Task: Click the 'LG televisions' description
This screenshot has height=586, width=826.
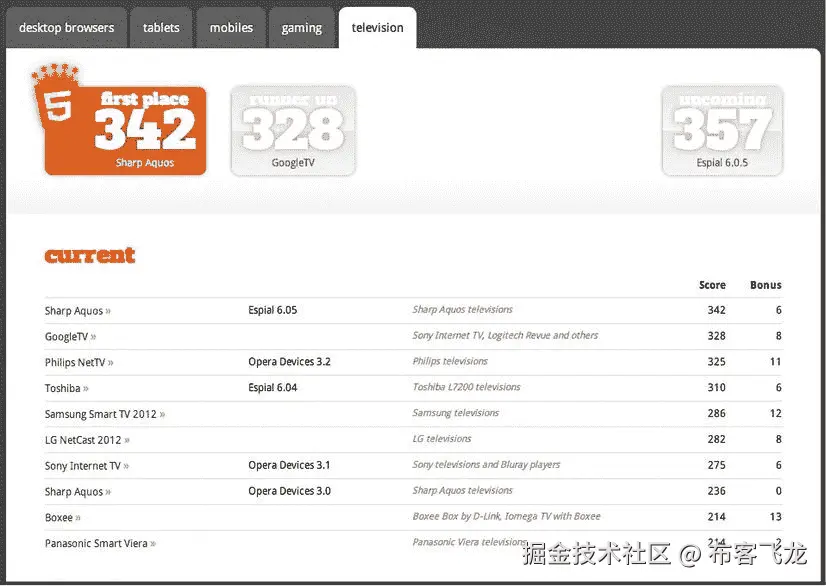Action: [442, 439]
